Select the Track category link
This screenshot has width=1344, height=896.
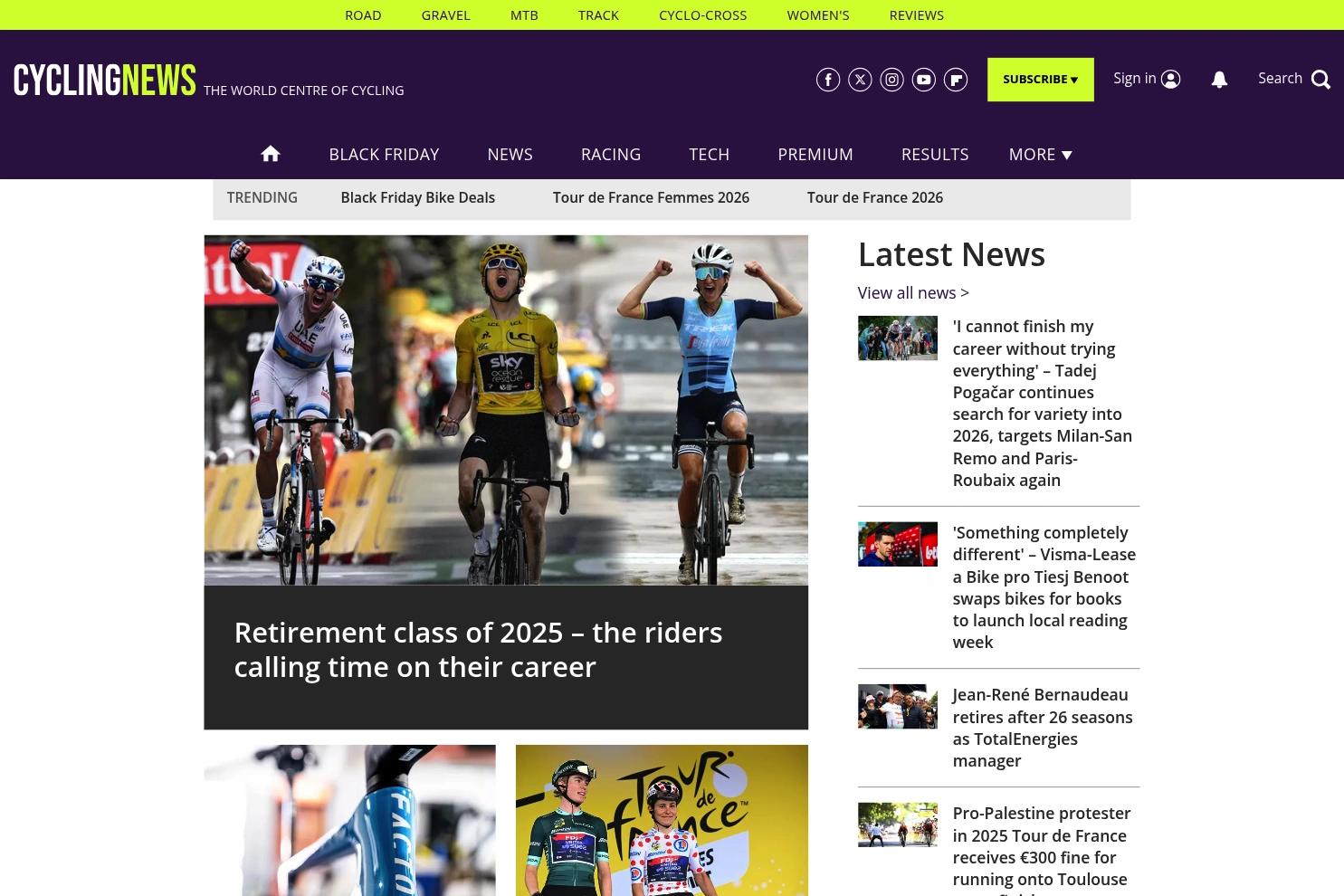pos(598,14)
